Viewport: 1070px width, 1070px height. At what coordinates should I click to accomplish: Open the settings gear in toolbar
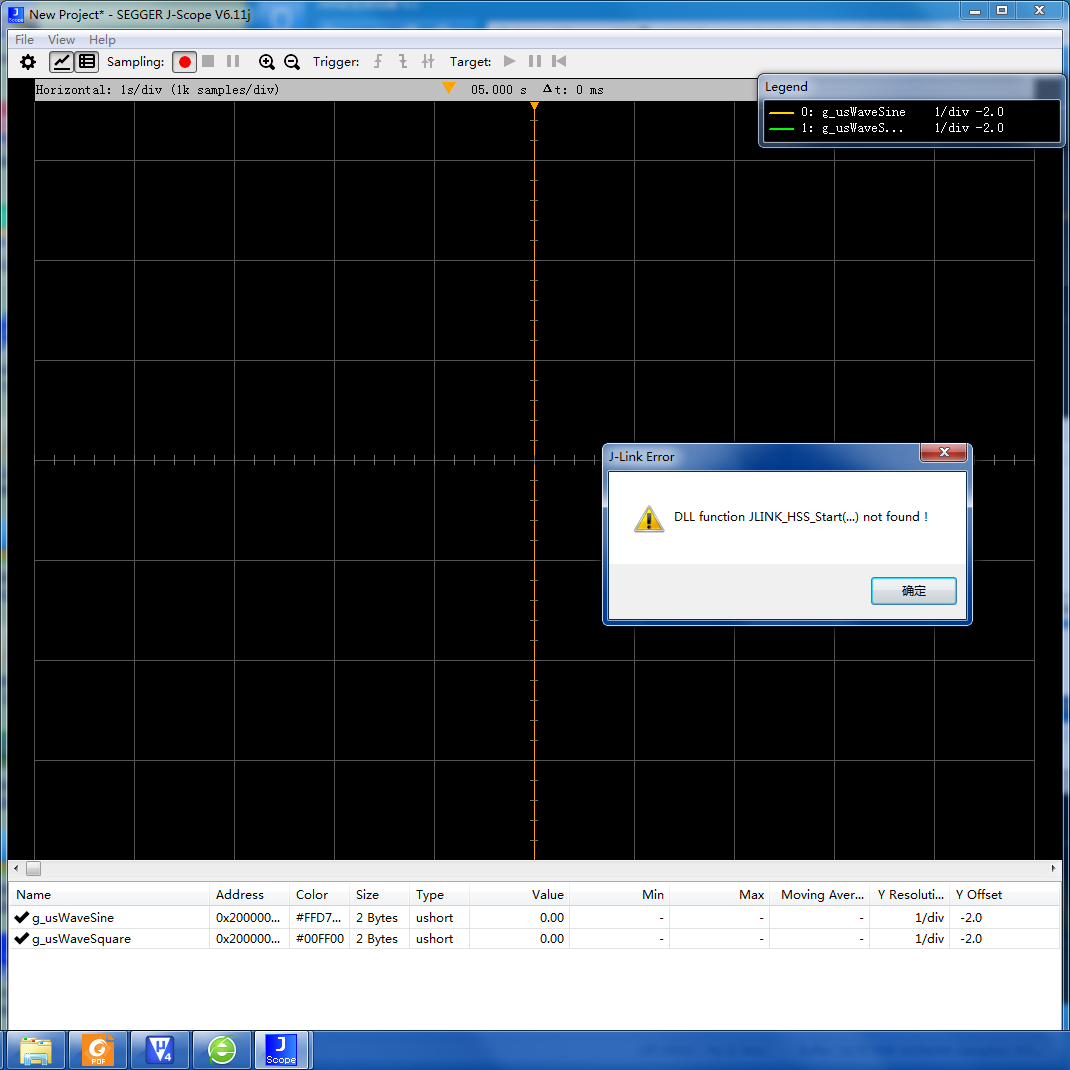(x=27, y=62)
